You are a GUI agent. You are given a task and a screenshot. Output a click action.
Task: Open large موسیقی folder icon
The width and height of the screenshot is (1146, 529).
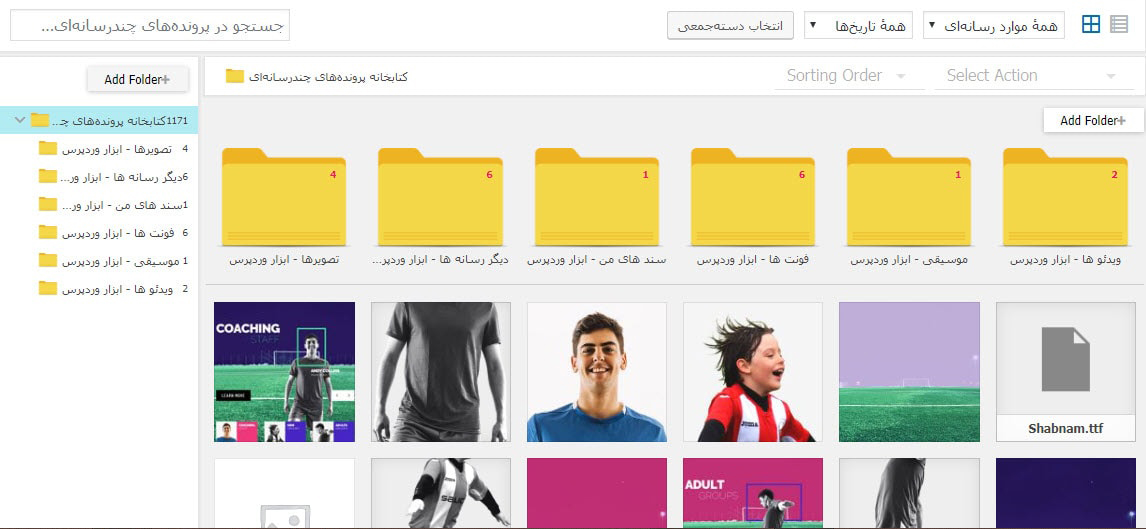[909, 197]
